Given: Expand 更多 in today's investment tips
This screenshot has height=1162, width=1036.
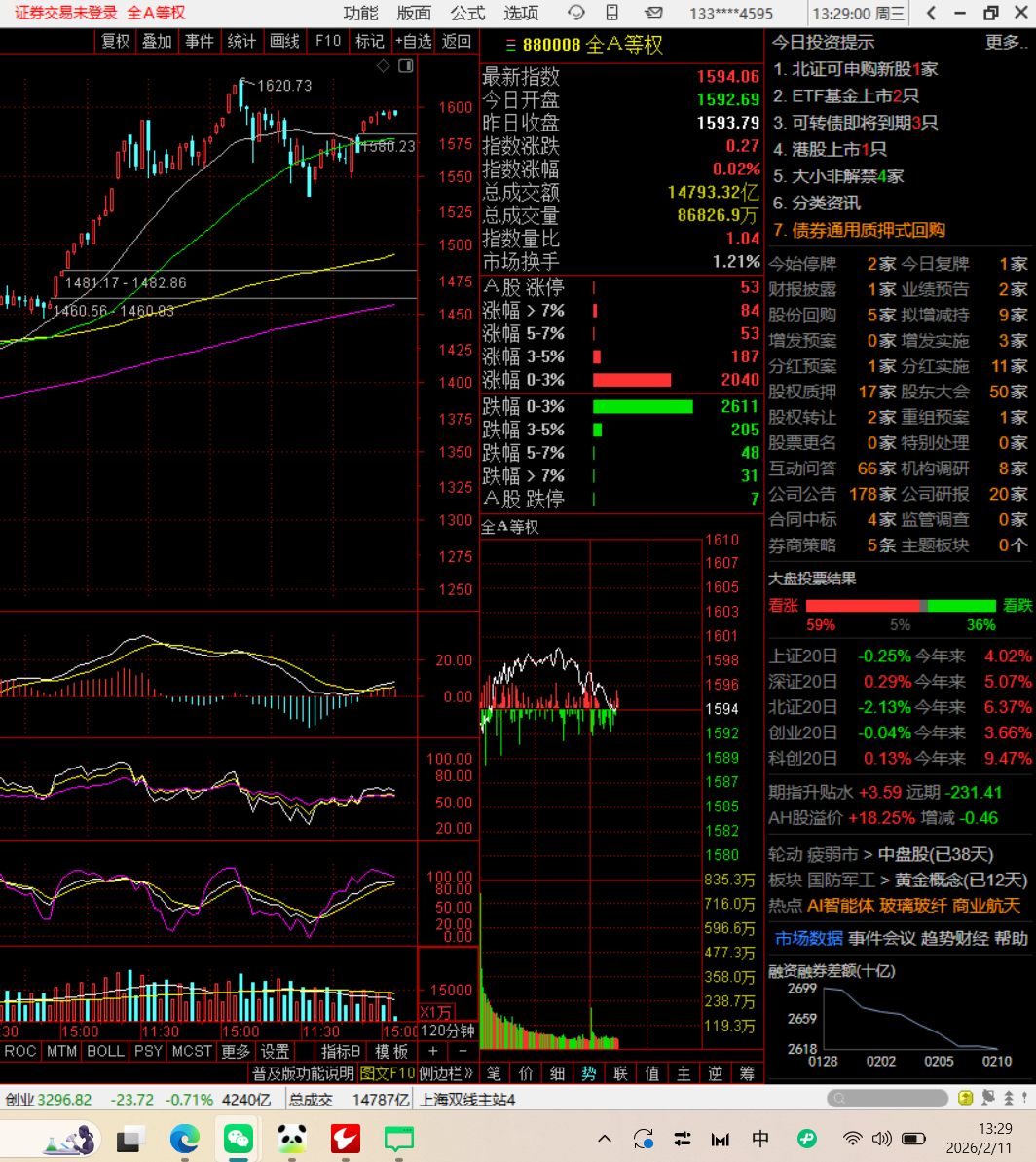Looking at the screenshot, I should click(x=1004, y=42).
